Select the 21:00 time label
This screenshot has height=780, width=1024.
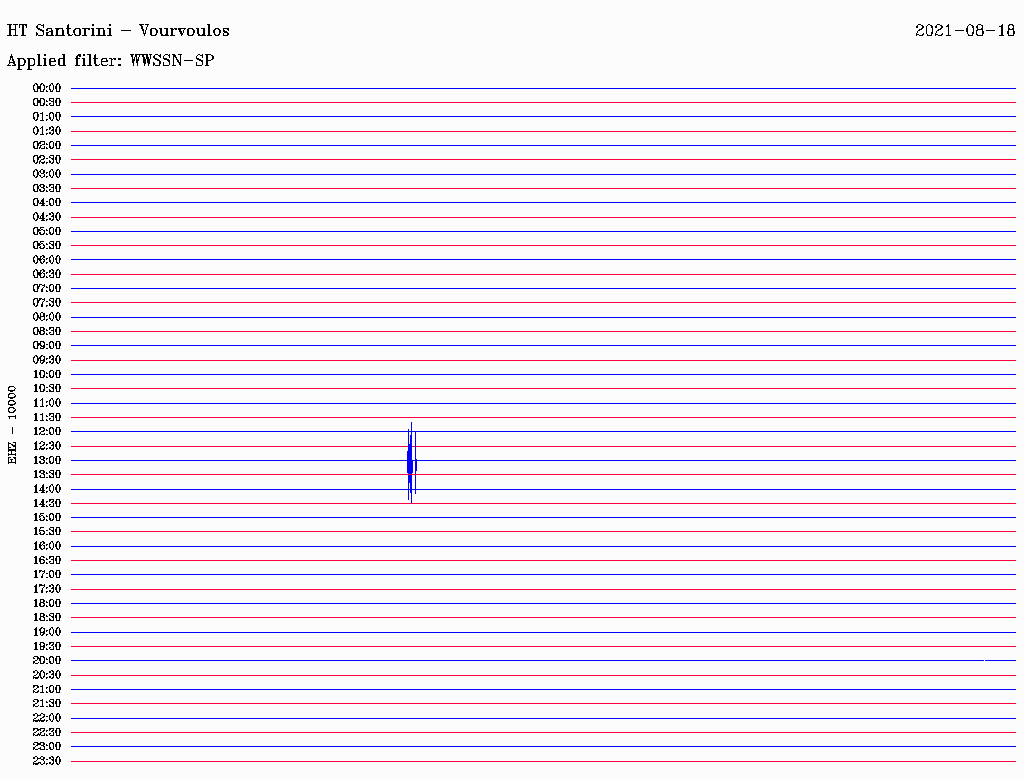tap(47, 689)
